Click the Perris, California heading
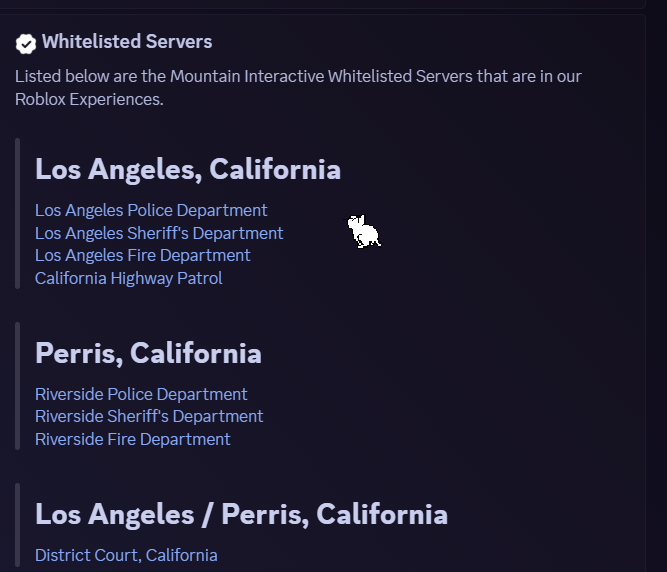Screen dimensions: 667x572 pyautogui.click(x=148, y=353)
